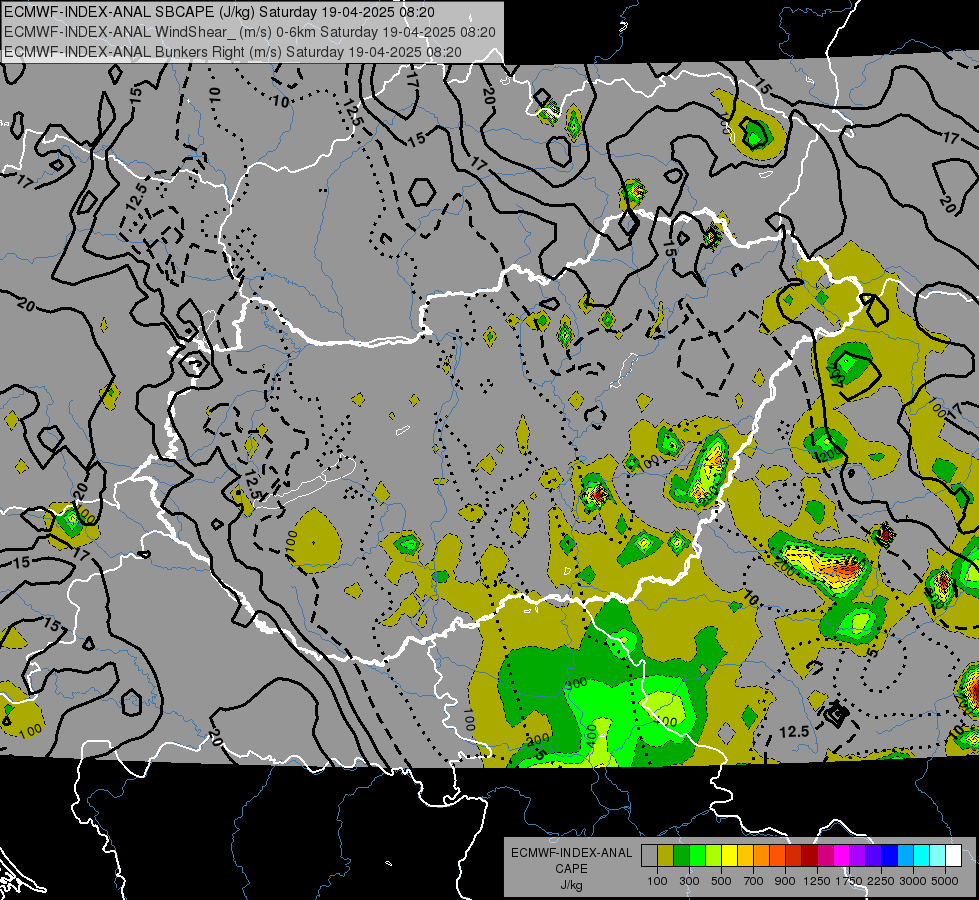
Task: Select the purple legend swatch
Action: coord(857,856)
